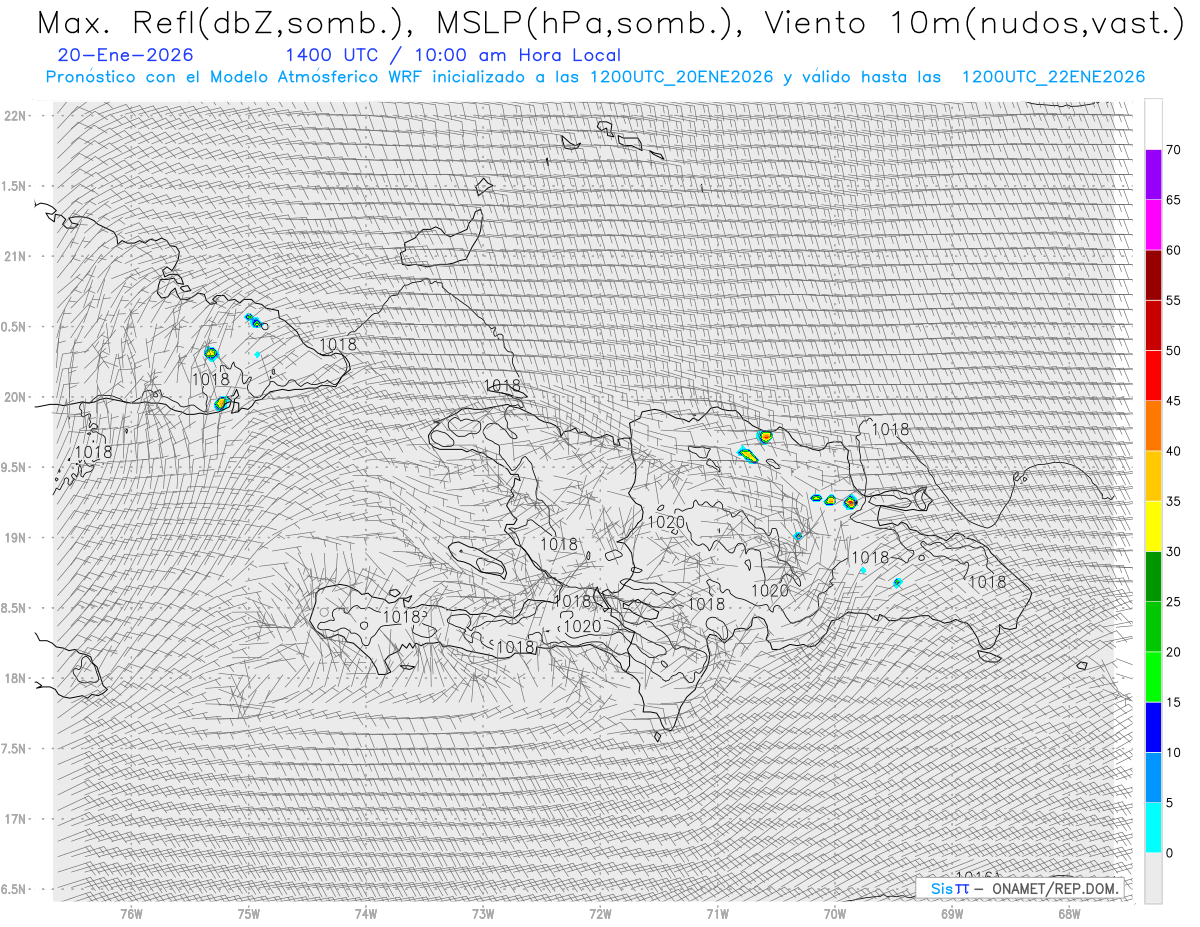Viewport: 1200px width, 927px height.
Task: Click the '22N' latitude axis label
Action: [15, 116]
